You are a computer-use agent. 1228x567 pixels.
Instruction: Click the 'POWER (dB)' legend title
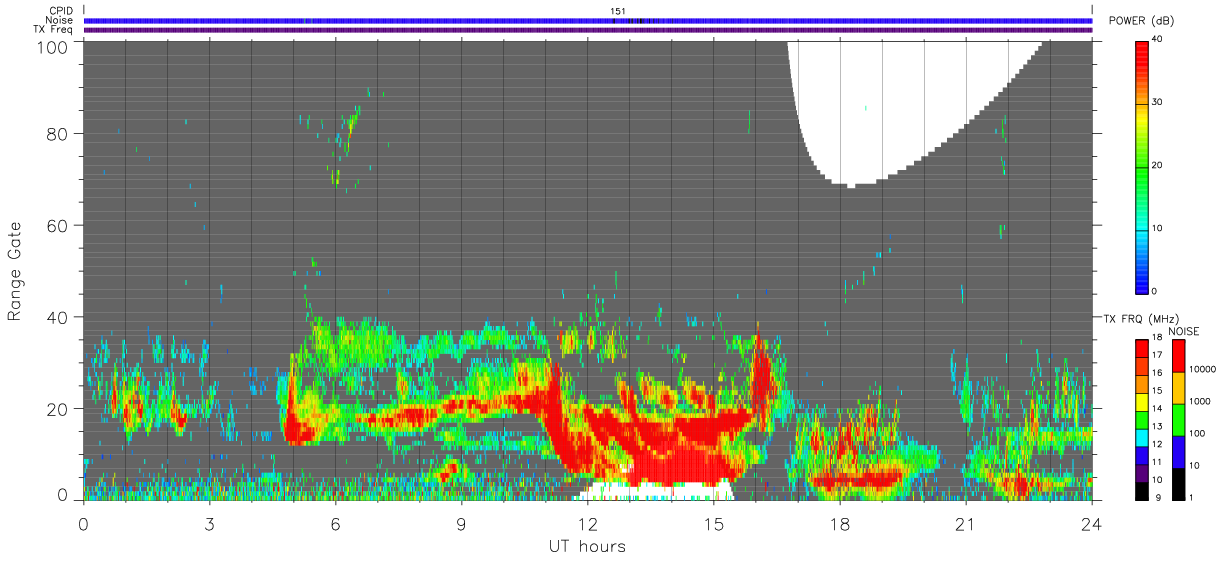[x=1141, y=21]
